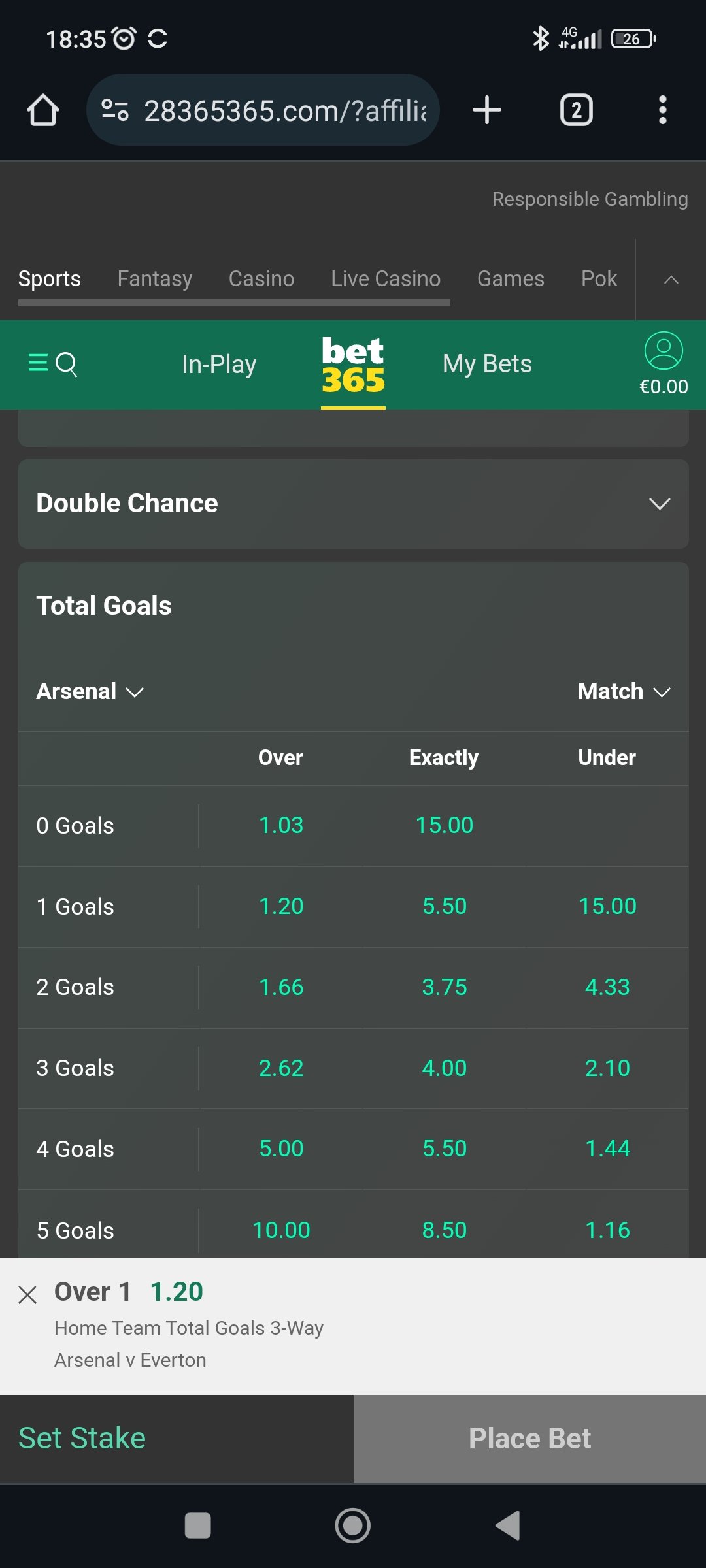706x1568 pixels.
Task: Switch to the Casino tab
Action: pos(261,279)
